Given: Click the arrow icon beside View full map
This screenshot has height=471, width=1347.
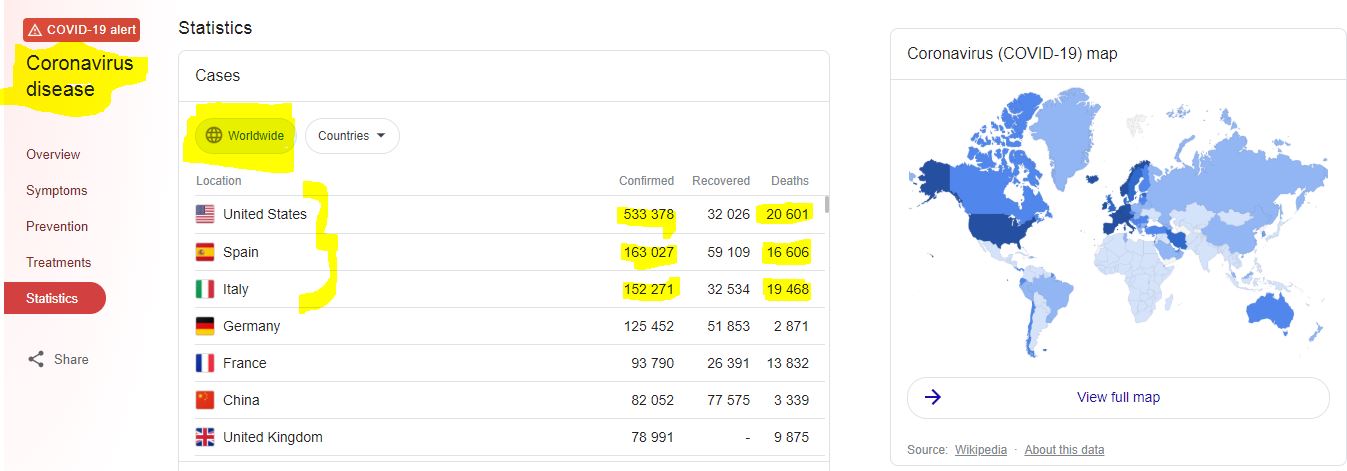Looking at the screenshot, I should [x=933, y=397].
